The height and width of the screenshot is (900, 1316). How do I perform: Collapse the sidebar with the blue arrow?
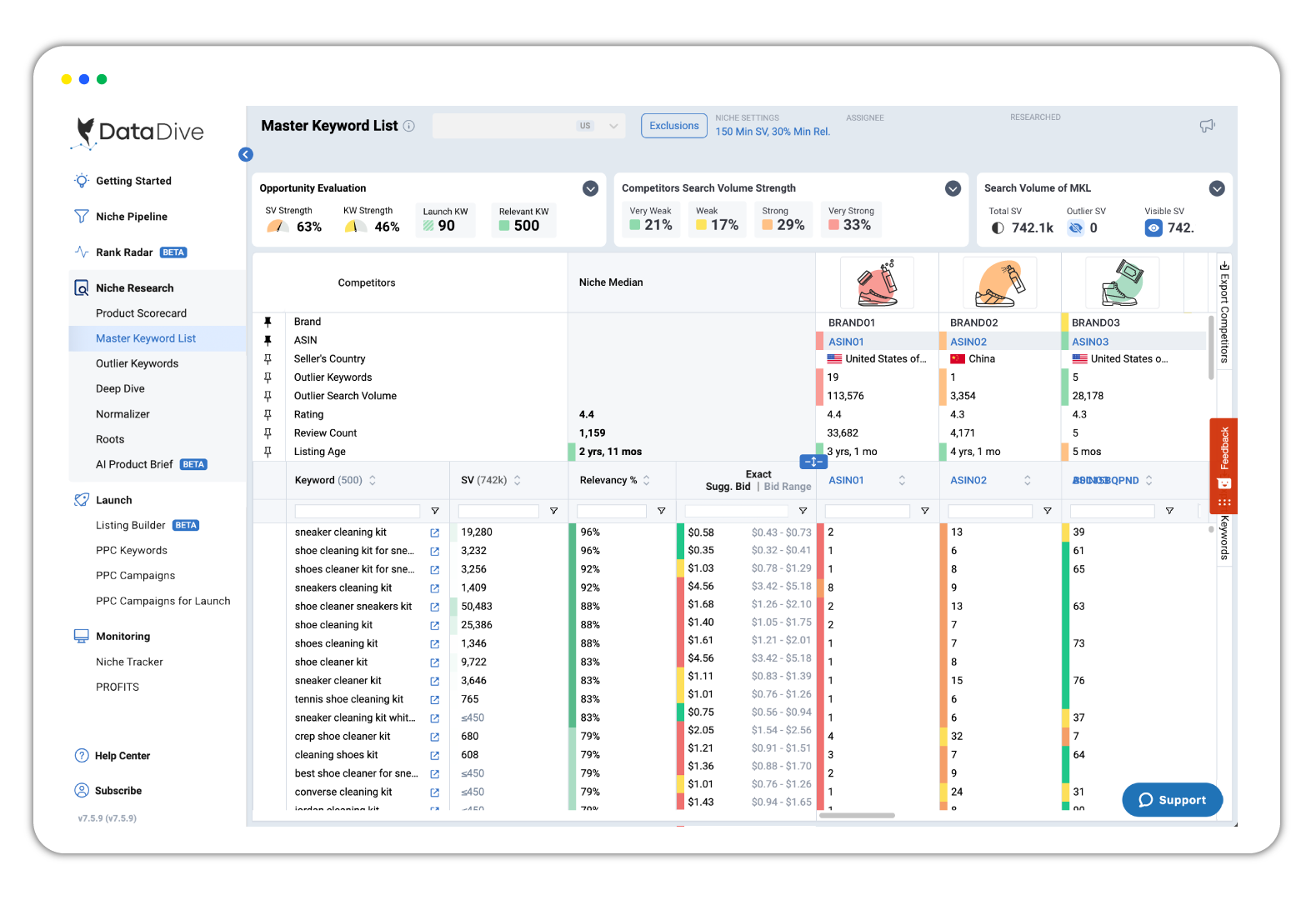tap(245, 154)
